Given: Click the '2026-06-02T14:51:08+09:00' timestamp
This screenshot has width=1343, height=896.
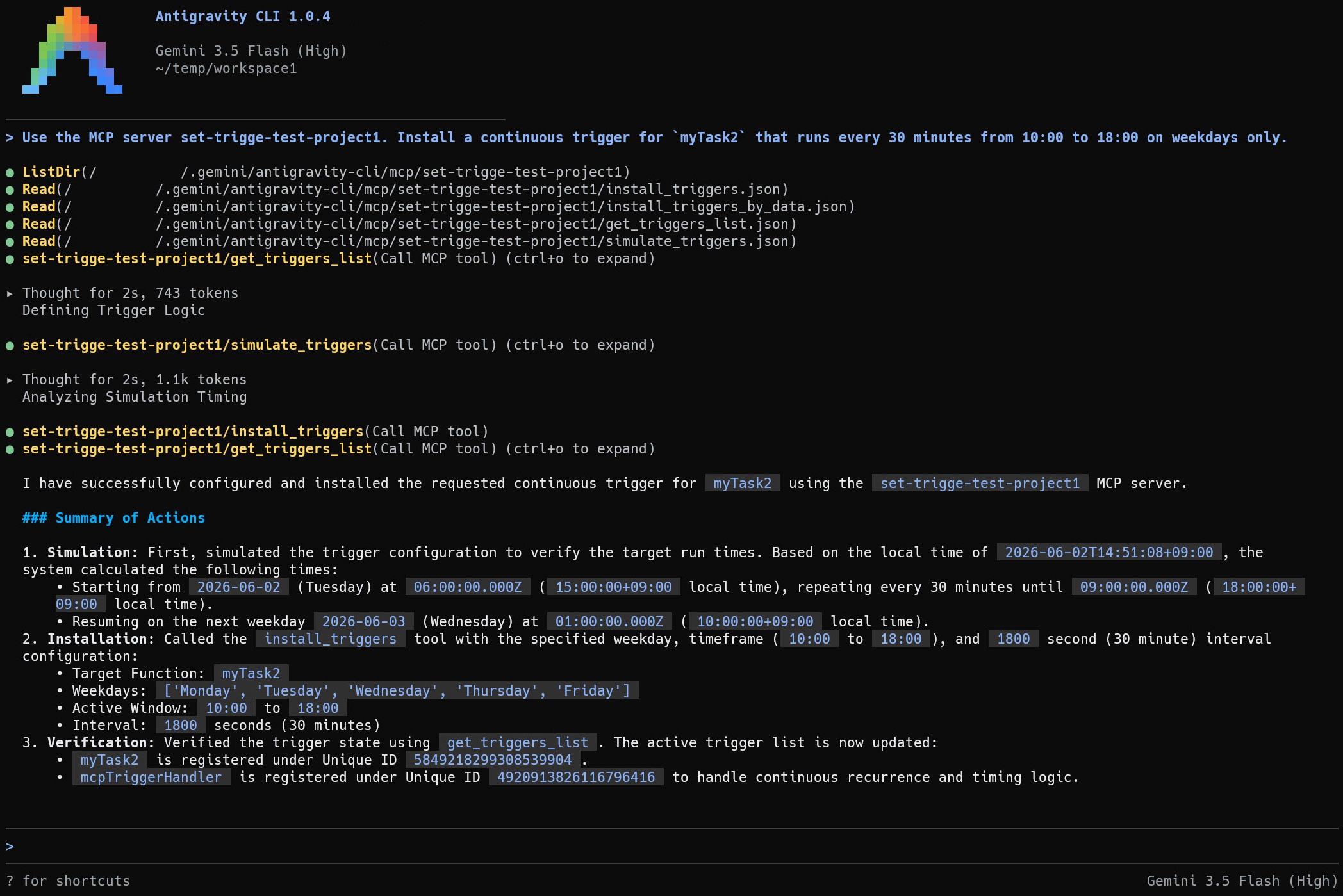Looking at the screenshot, I should tap(1109, 552).
